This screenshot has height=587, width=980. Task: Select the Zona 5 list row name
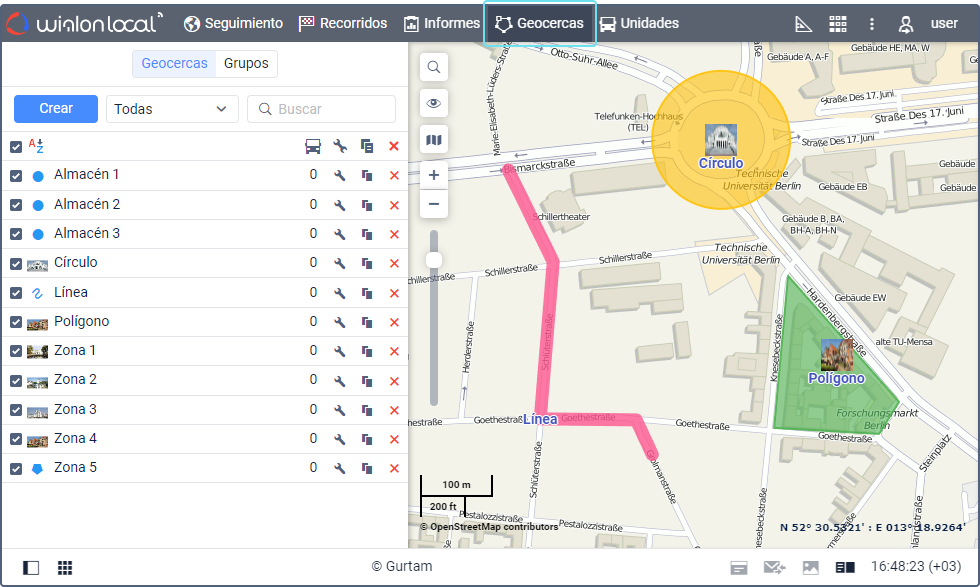75,468
